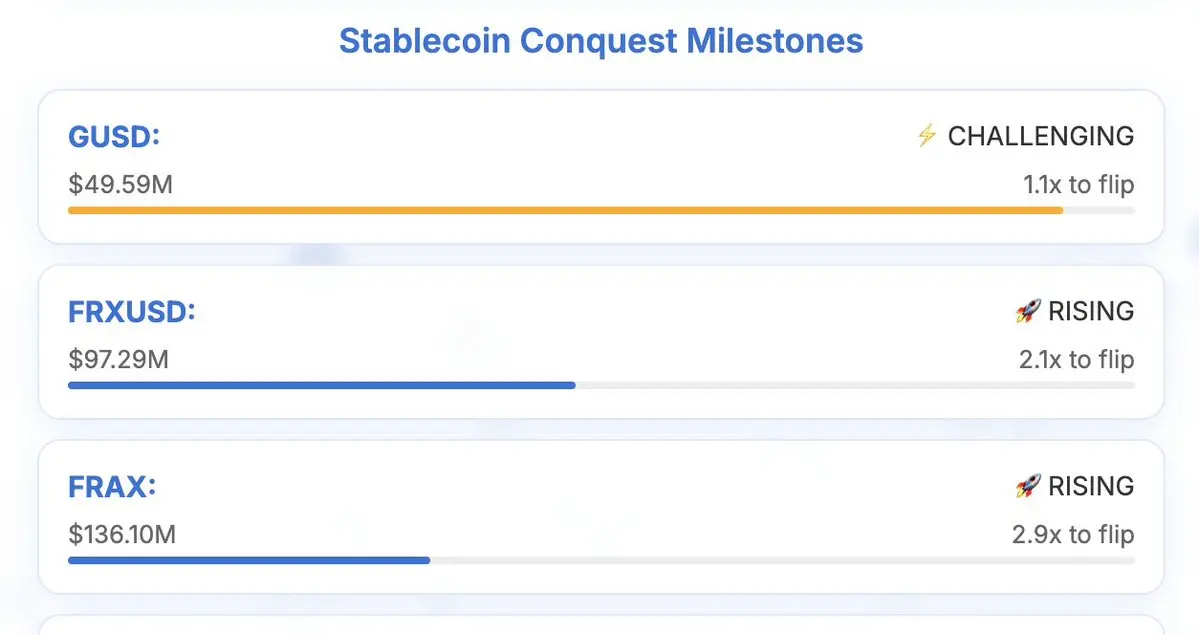Viewport: 1199px width, 635px height.
Task: Click the blue FRXUSD progress bar
Action: pos(321,385)
